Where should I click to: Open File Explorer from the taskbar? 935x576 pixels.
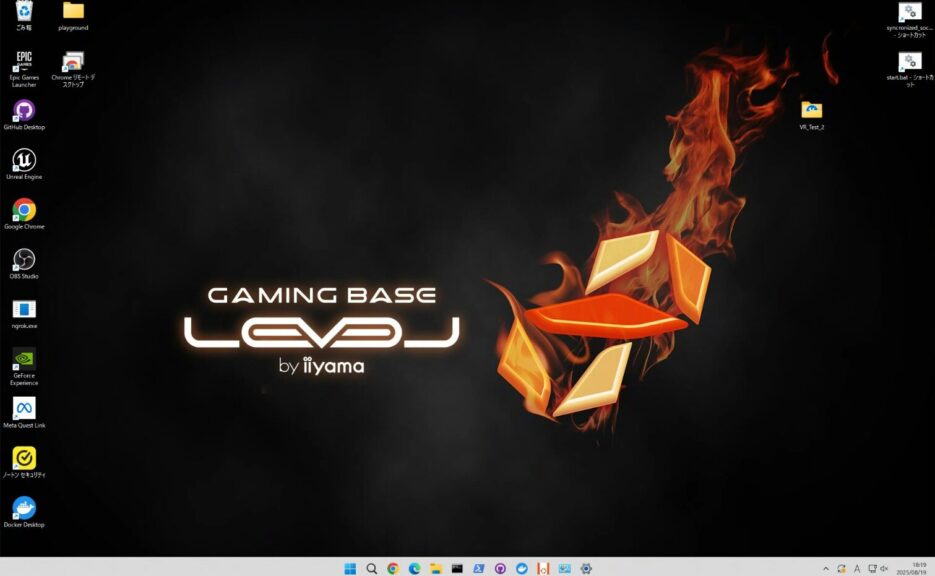tap(436, 568)
